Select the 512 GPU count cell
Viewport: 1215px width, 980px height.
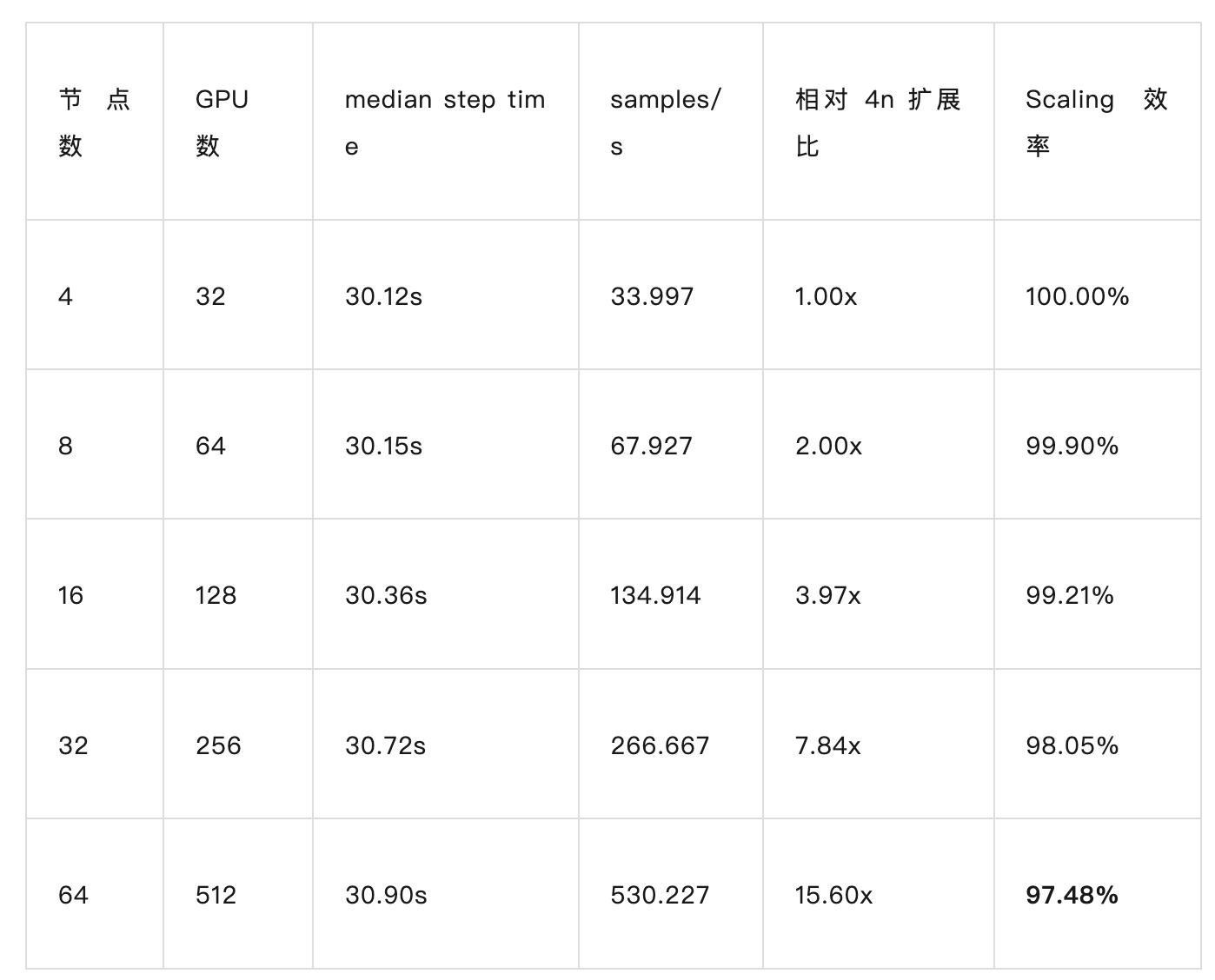[238, 894]
